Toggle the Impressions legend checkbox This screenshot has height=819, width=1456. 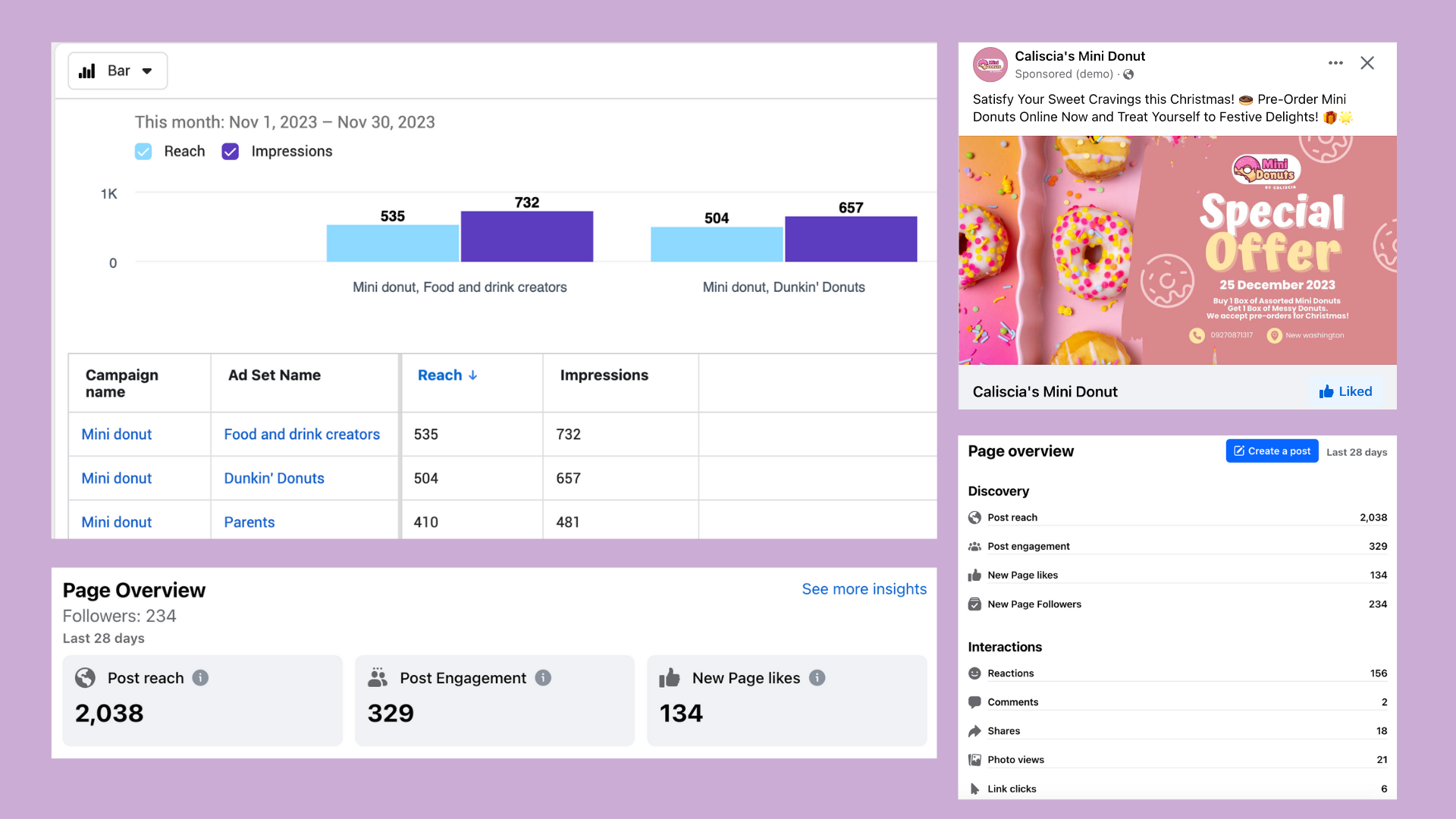[x=231, y=152]
